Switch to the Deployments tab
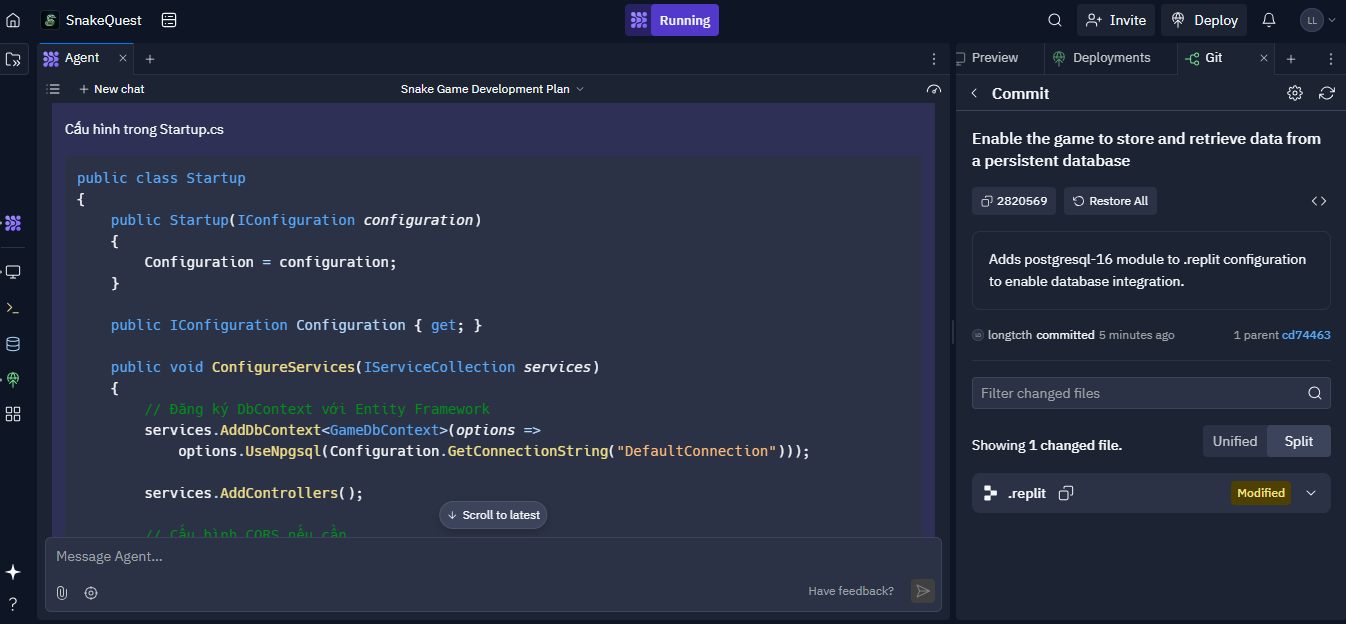The height and width of the screenshot is (624, 1346). pyautogui.click(x=1111, y=58)
